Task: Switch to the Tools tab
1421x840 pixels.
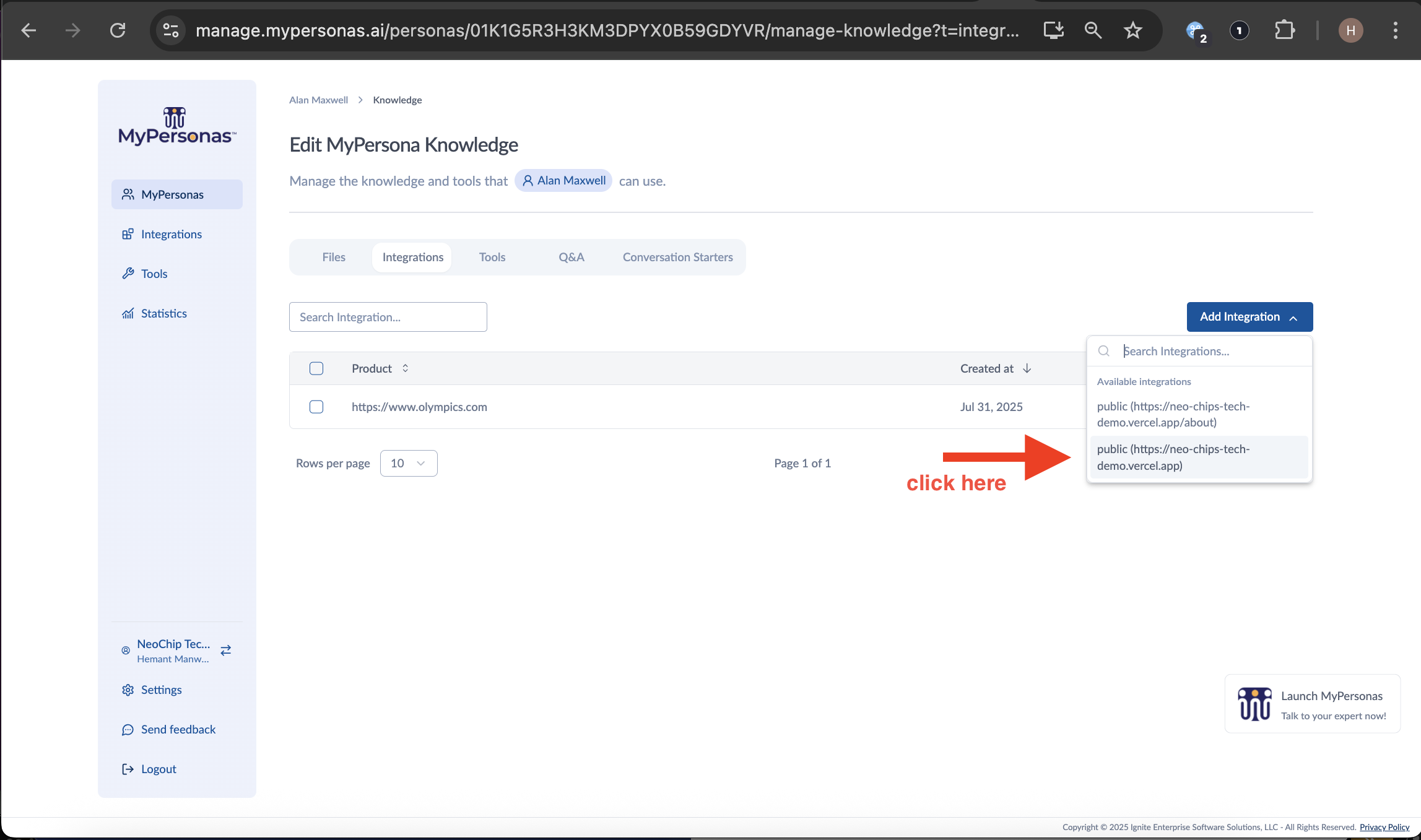Action: [492, 257]
